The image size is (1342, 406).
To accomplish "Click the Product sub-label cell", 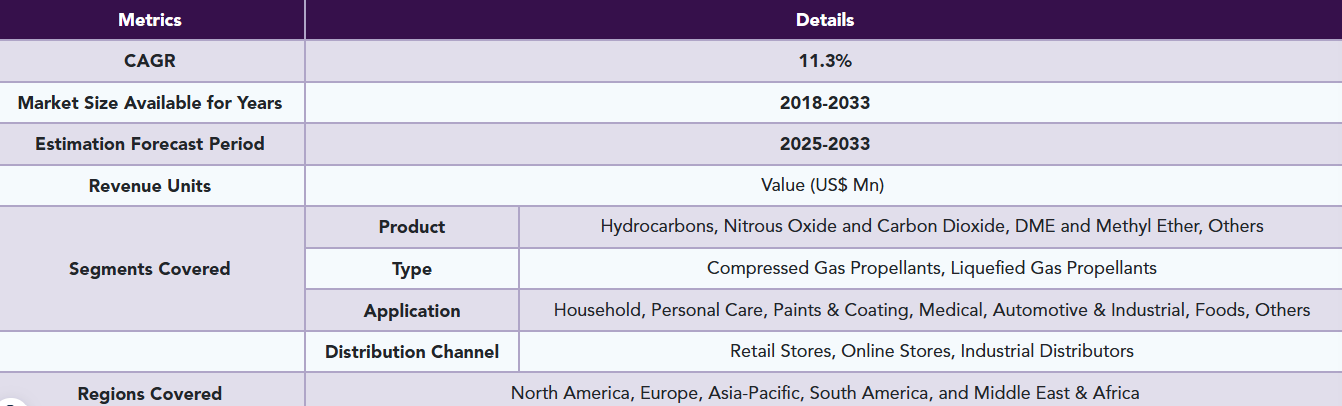I will 412,227.
